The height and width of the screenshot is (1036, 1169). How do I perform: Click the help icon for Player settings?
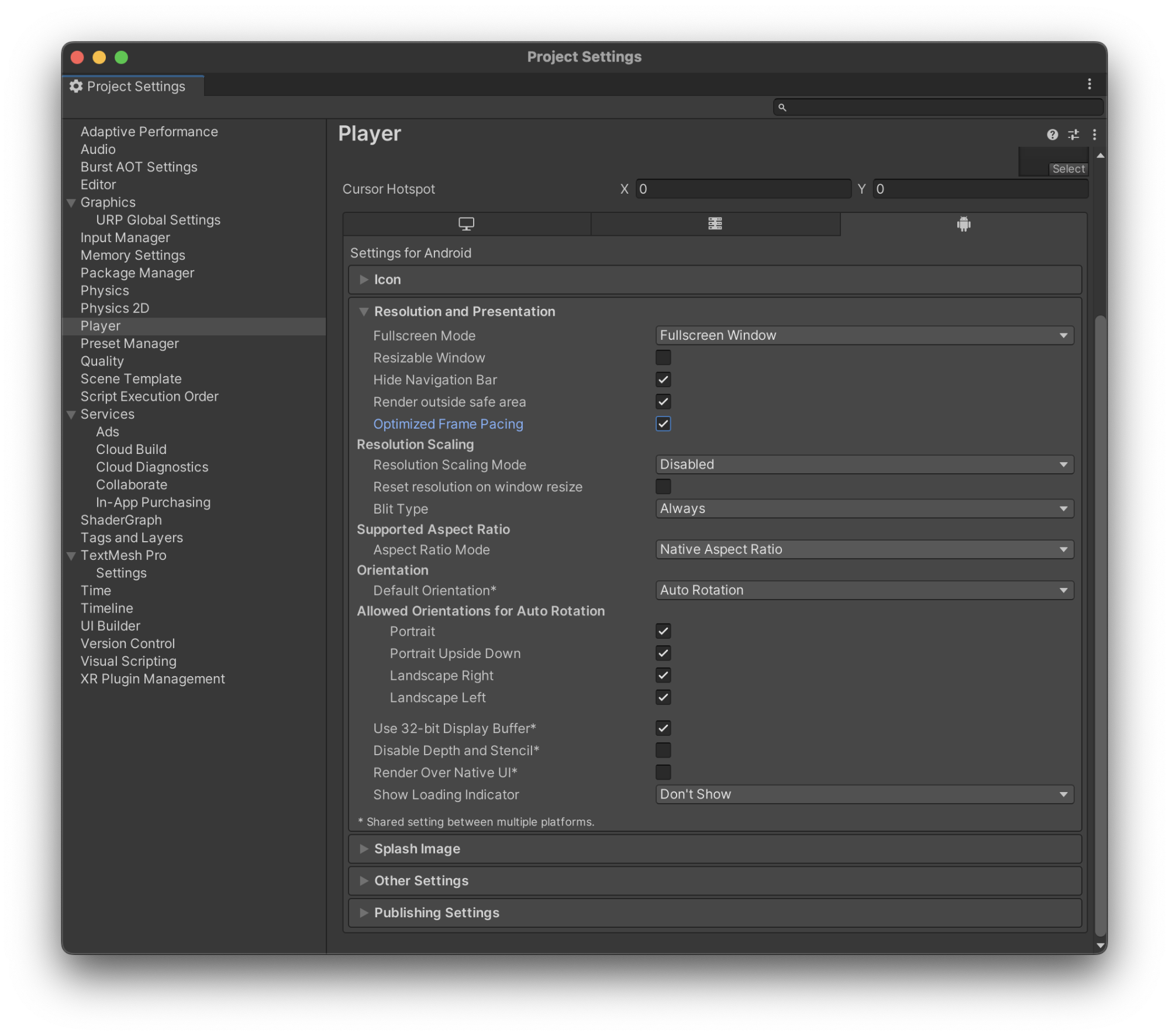coord(1052,134)
